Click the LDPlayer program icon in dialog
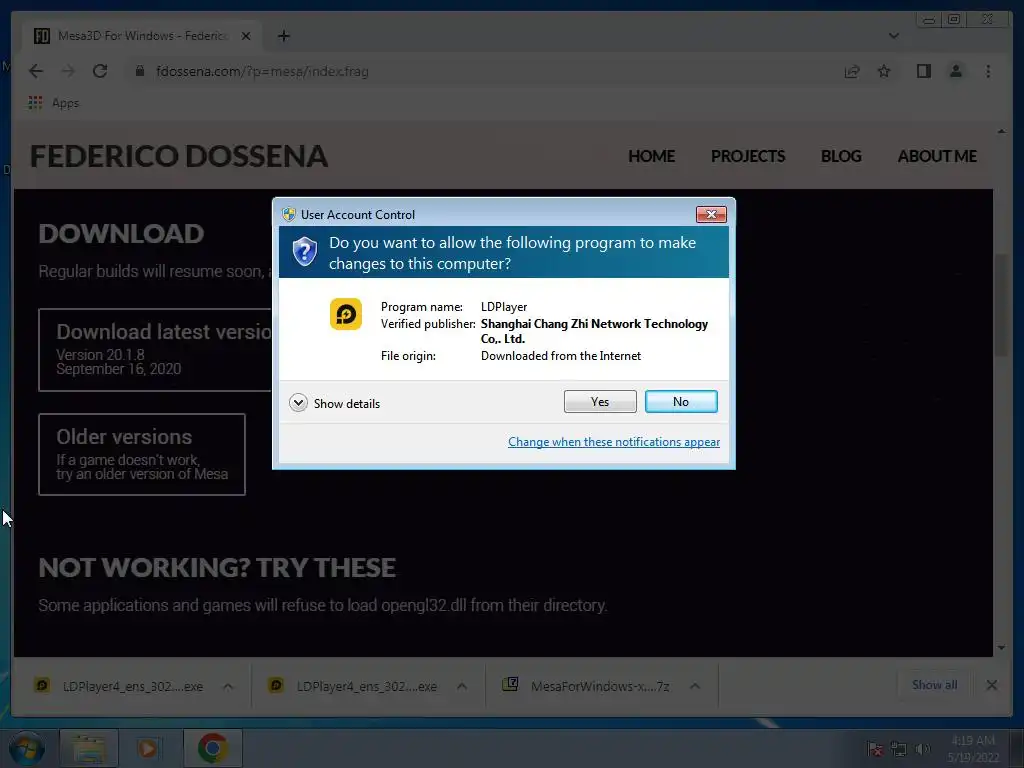This screenshot has height=768, width=1024. (345, 314)
